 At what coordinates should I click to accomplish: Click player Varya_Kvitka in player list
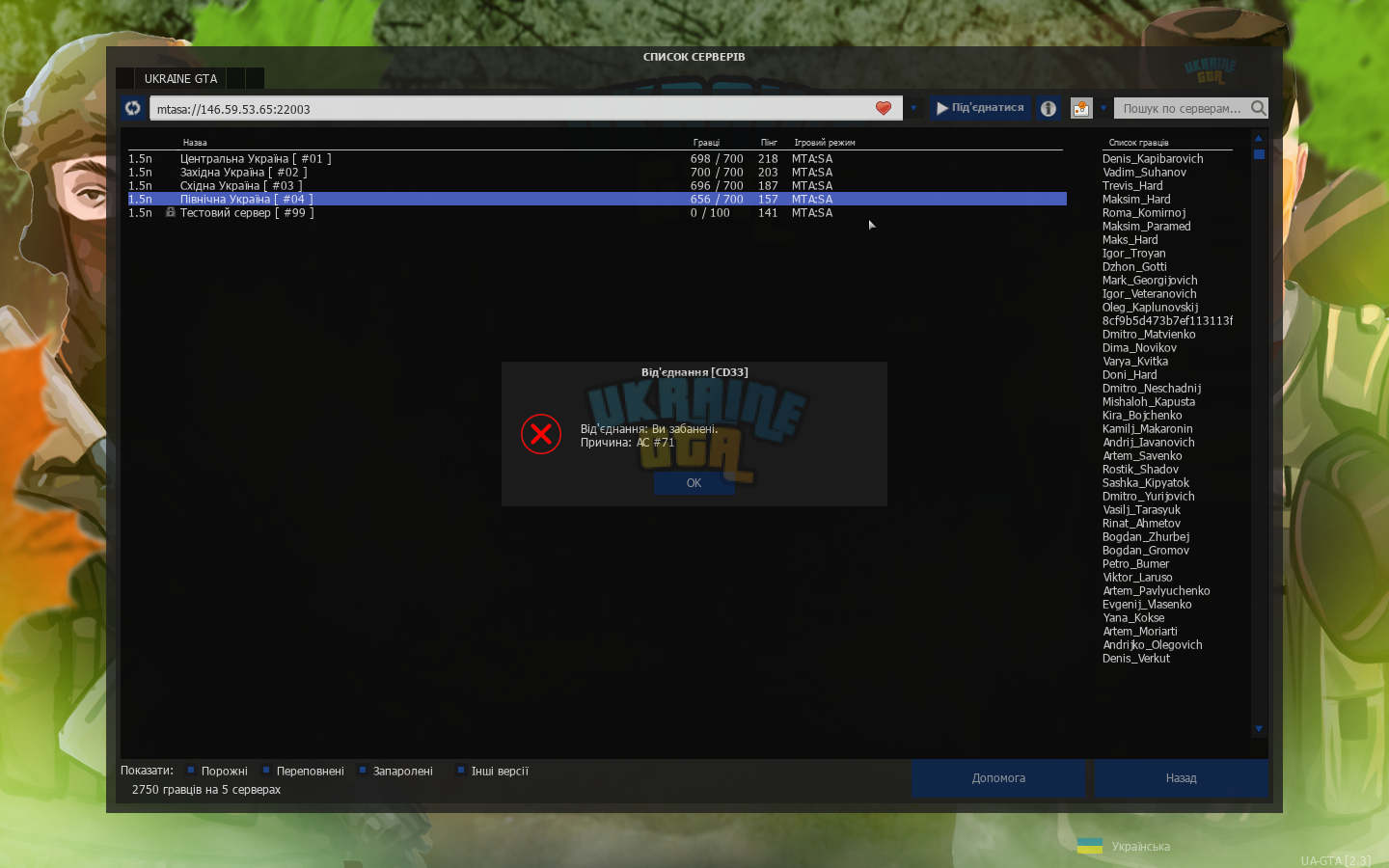[1135, 361]
